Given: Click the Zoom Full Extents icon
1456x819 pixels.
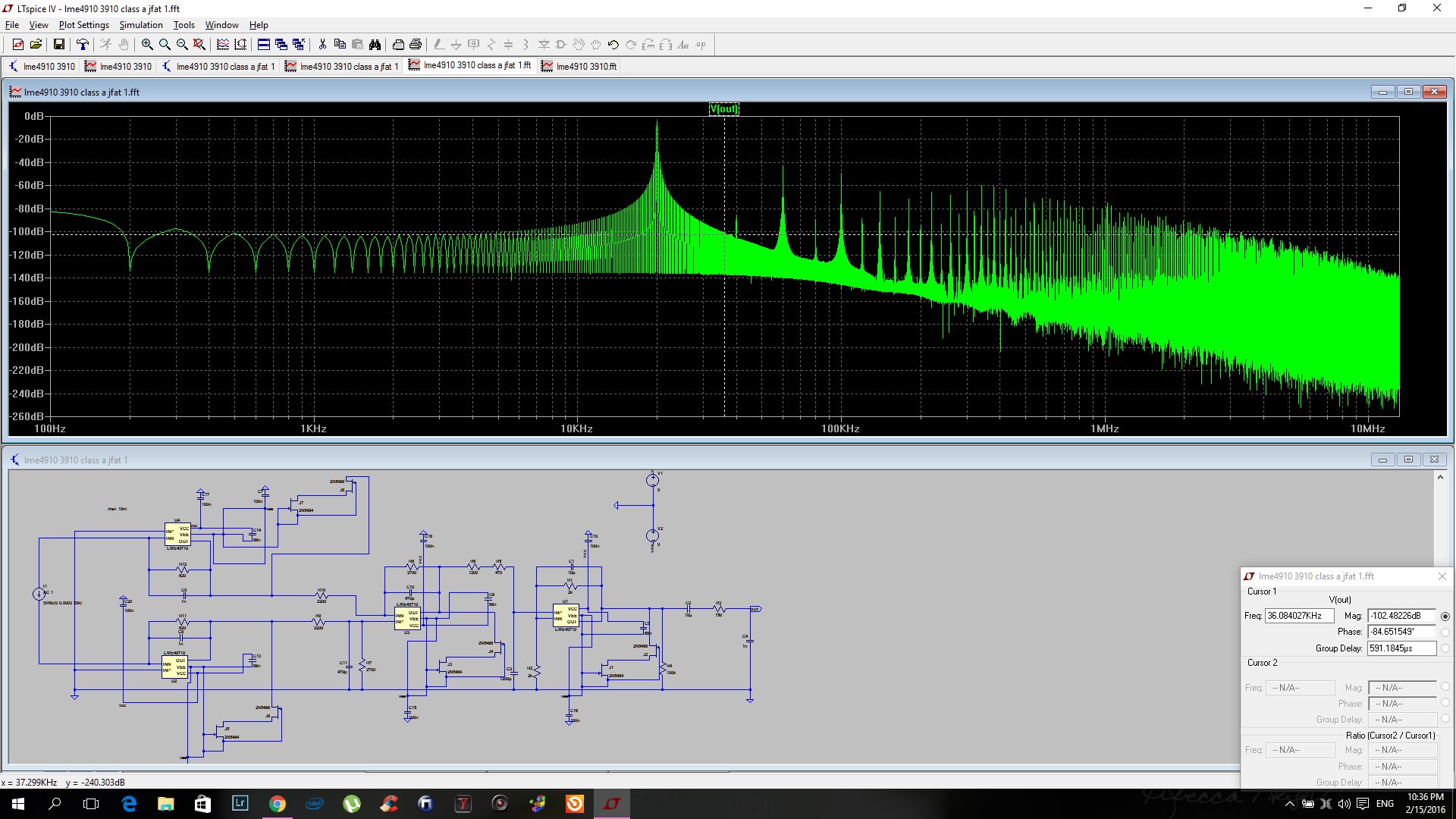Looking at the screenshot, I should coord(199,45).
